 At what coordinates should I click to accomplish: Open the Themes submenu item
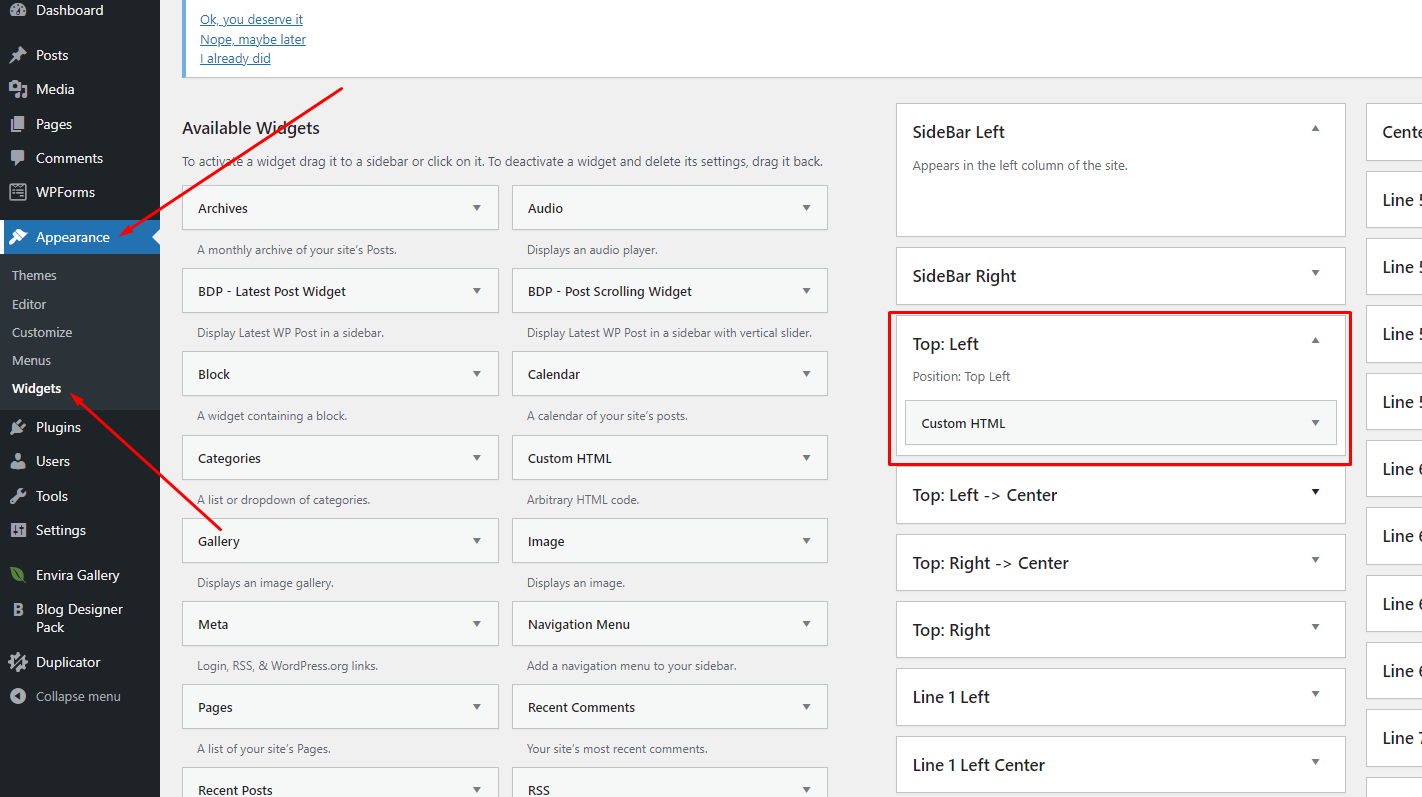pos(34,275)
